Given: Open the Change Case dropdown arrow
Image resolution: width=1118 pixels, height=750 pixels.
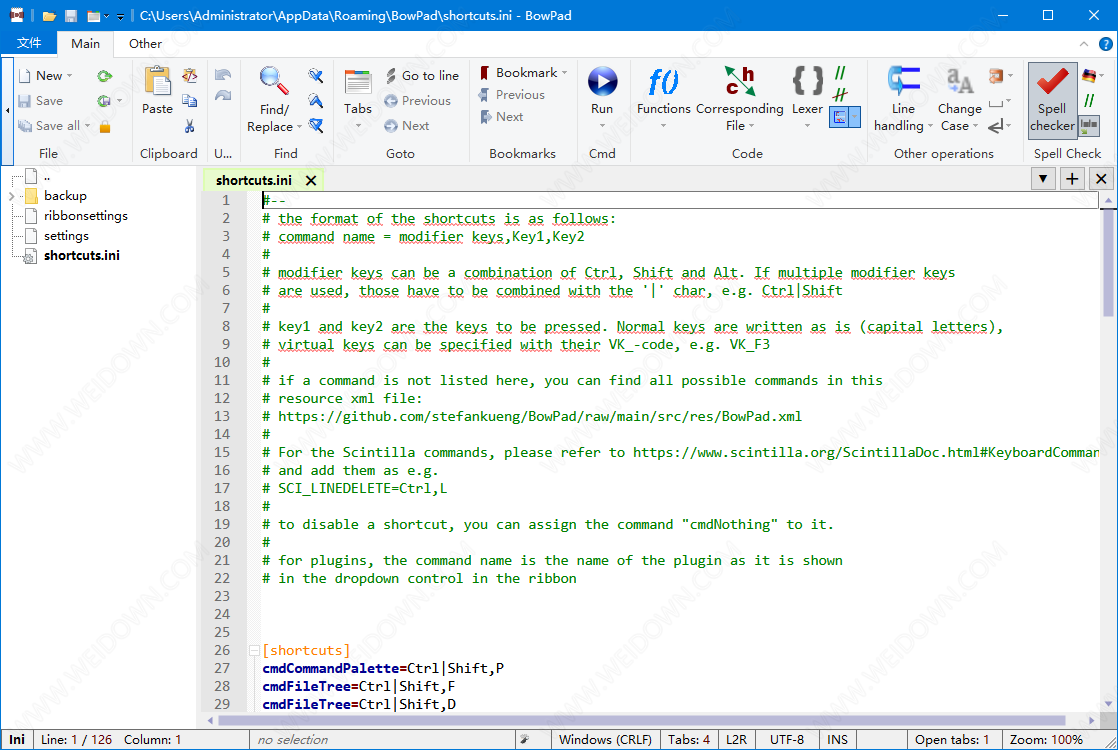Looking at the screenshot, I should click(975, 126).
